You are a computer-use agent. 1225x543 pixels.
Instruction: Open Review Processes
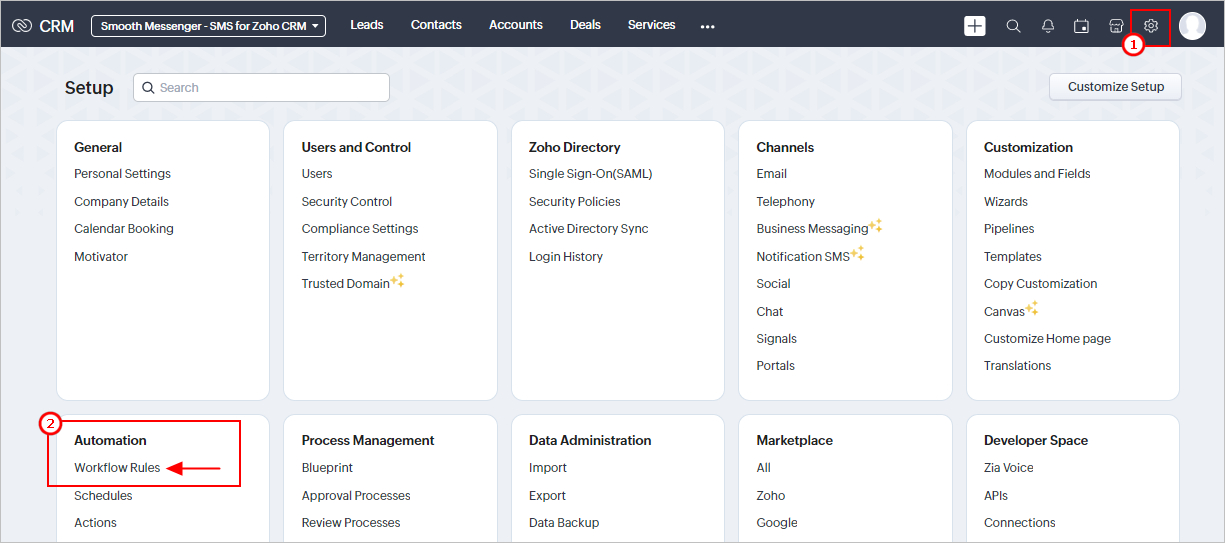click(x=351, y=523)
